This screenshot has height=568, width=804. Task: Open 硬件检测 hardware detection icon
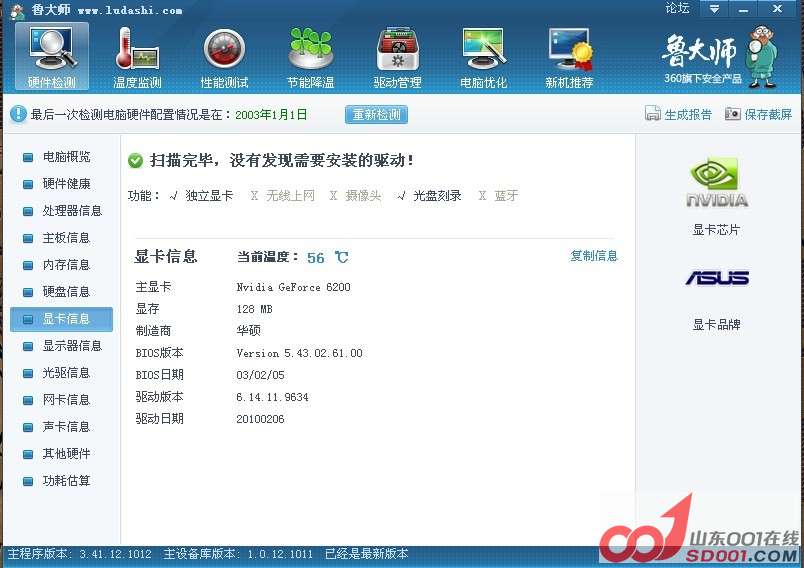coord(52,55)
